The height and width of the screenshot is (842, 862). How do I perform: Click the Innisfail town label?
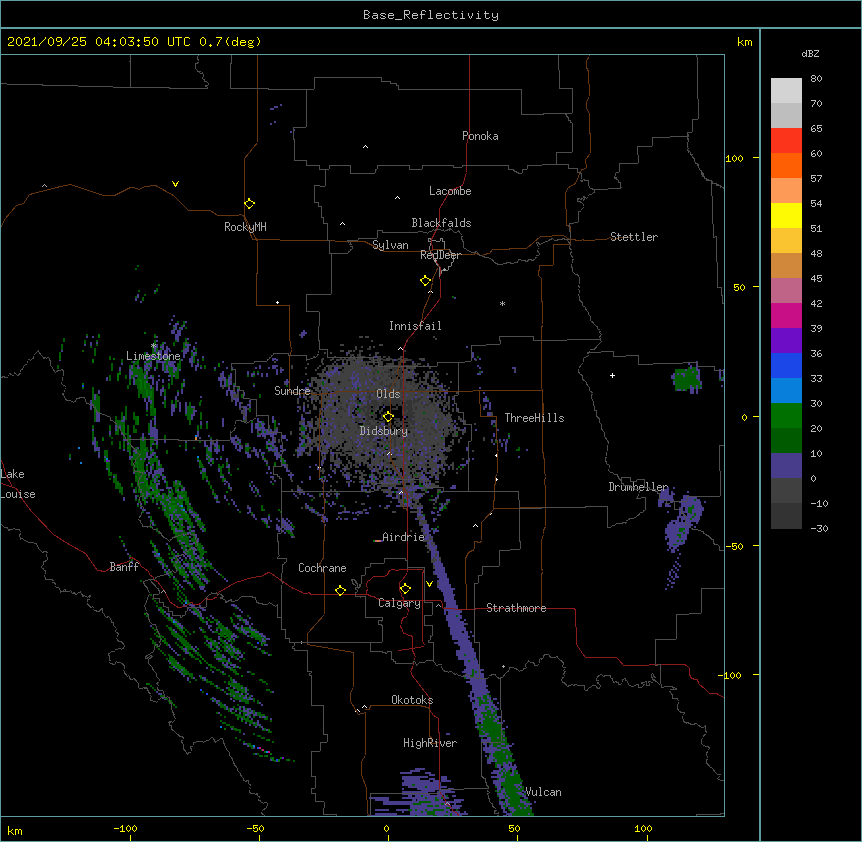click(x=415, y=326)
